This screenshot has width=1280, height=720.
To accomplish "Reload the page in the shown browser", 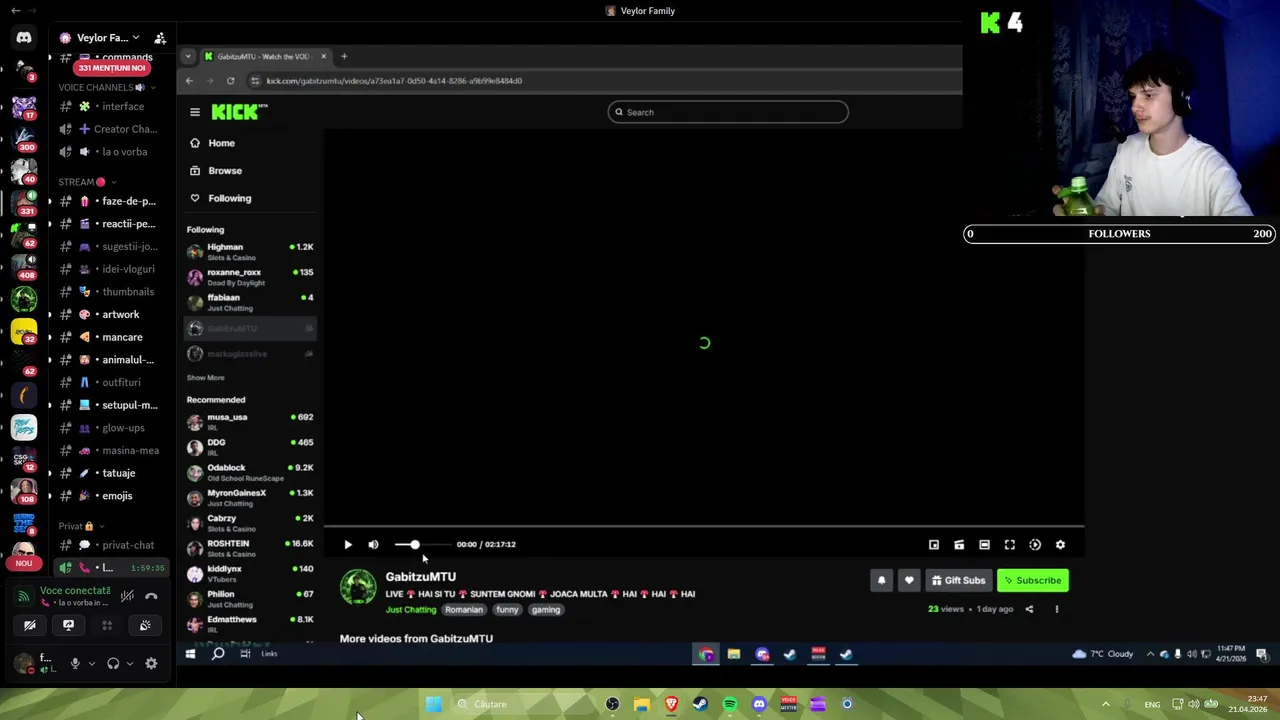I will pyautogui.click(x=231, y=81).
